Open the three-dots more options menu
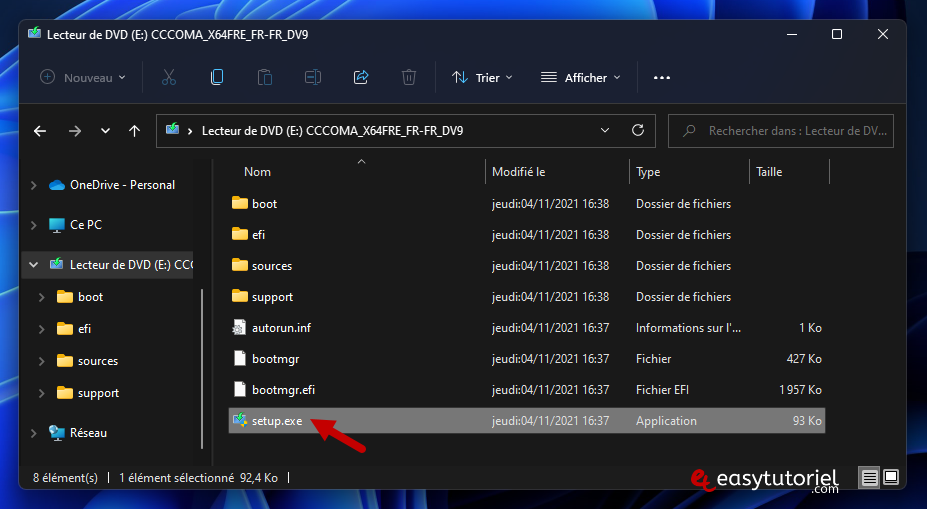 click(662, 77)
